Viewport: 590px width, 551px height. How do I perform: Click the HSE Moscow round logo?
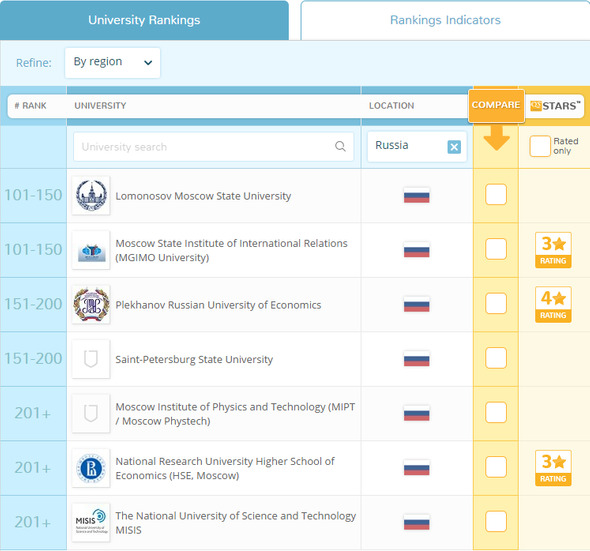click(91, 468)
